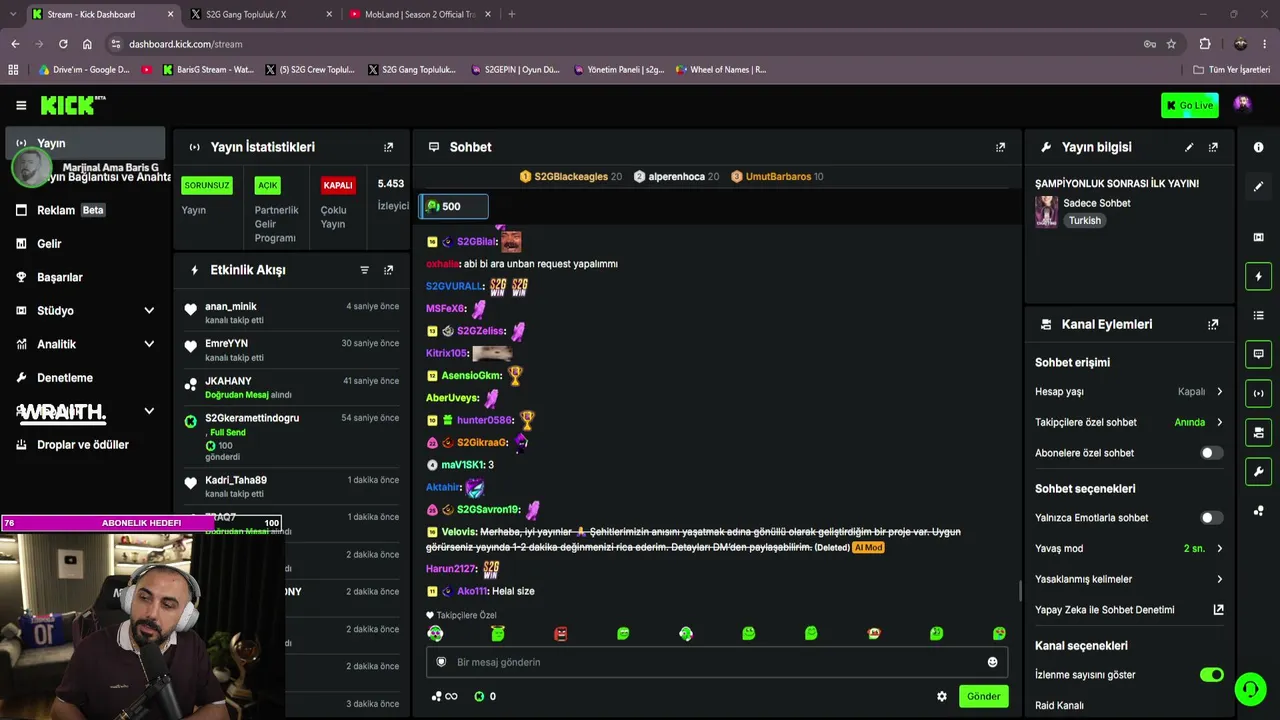Open chat settings gear icon
This screenshot has width=1280, height=720.
tap(941, 696)
